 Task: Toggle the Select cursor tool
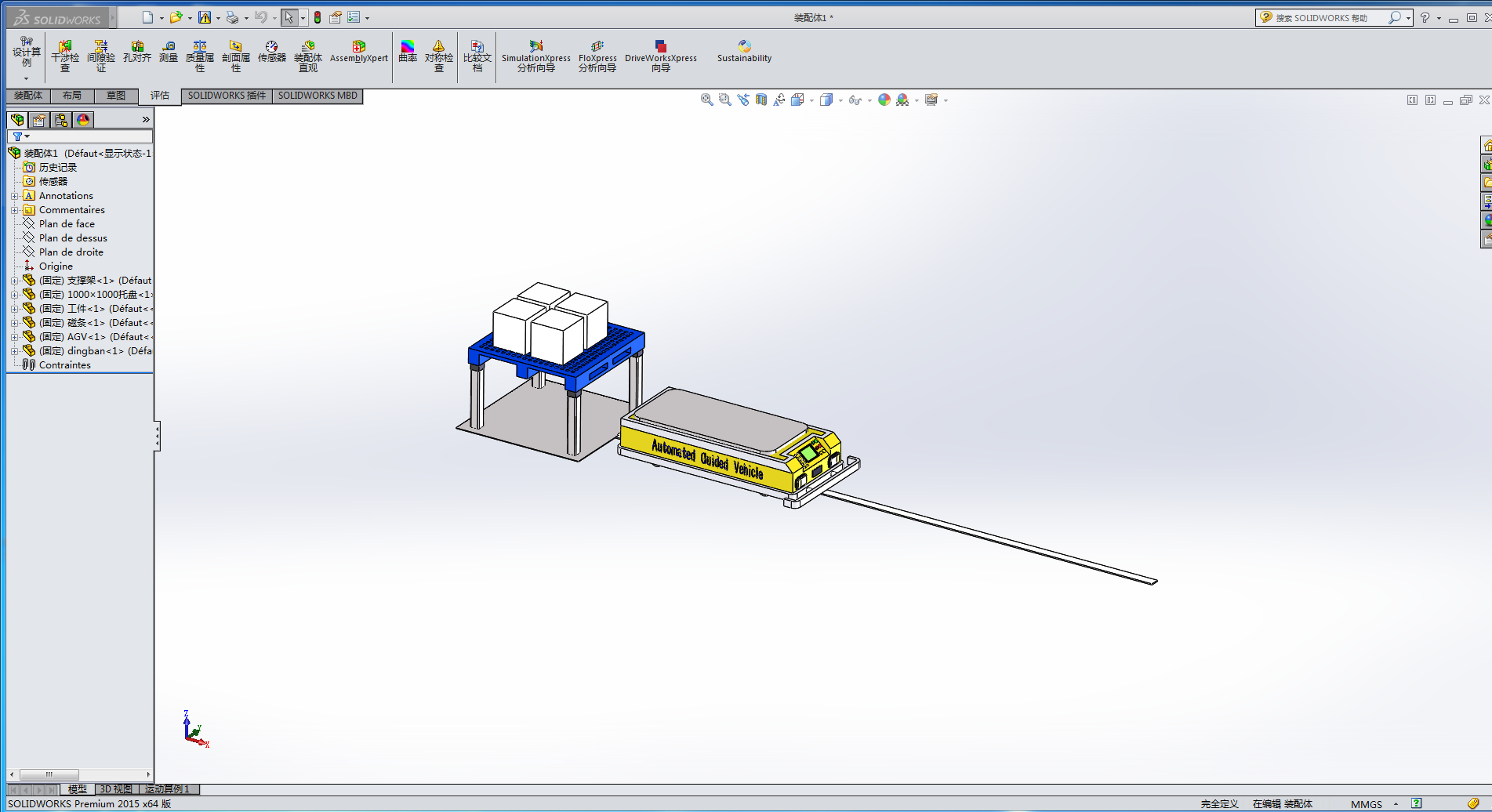pos(289,17)
